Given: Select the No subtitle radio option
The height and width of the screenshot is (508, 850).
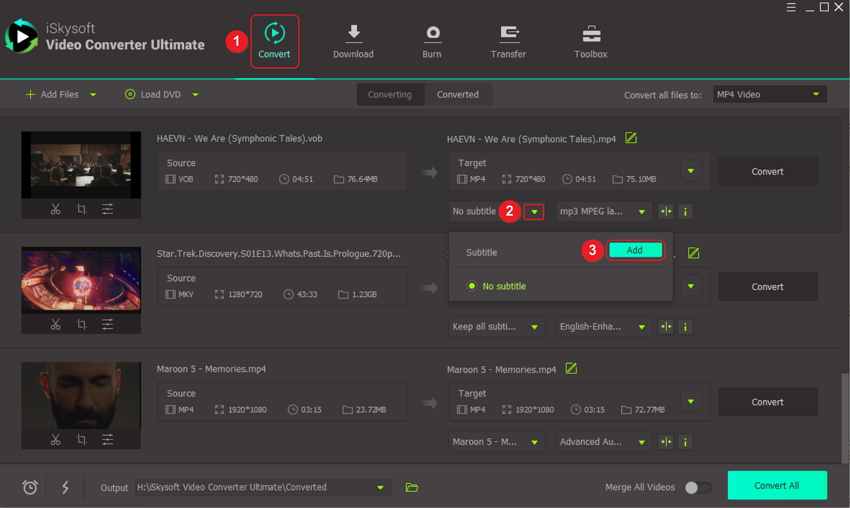Looking at the screenshot, I should [x=472, y=286].
